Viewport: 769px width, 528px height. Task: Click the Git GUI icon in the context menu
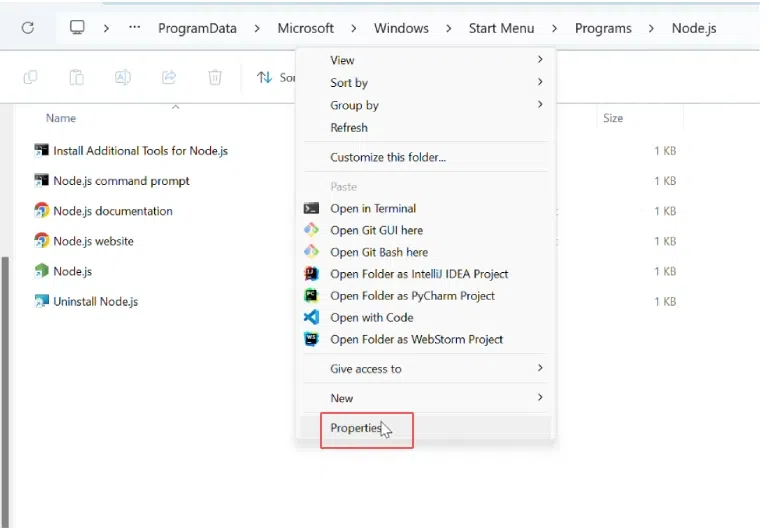(311, 230)
